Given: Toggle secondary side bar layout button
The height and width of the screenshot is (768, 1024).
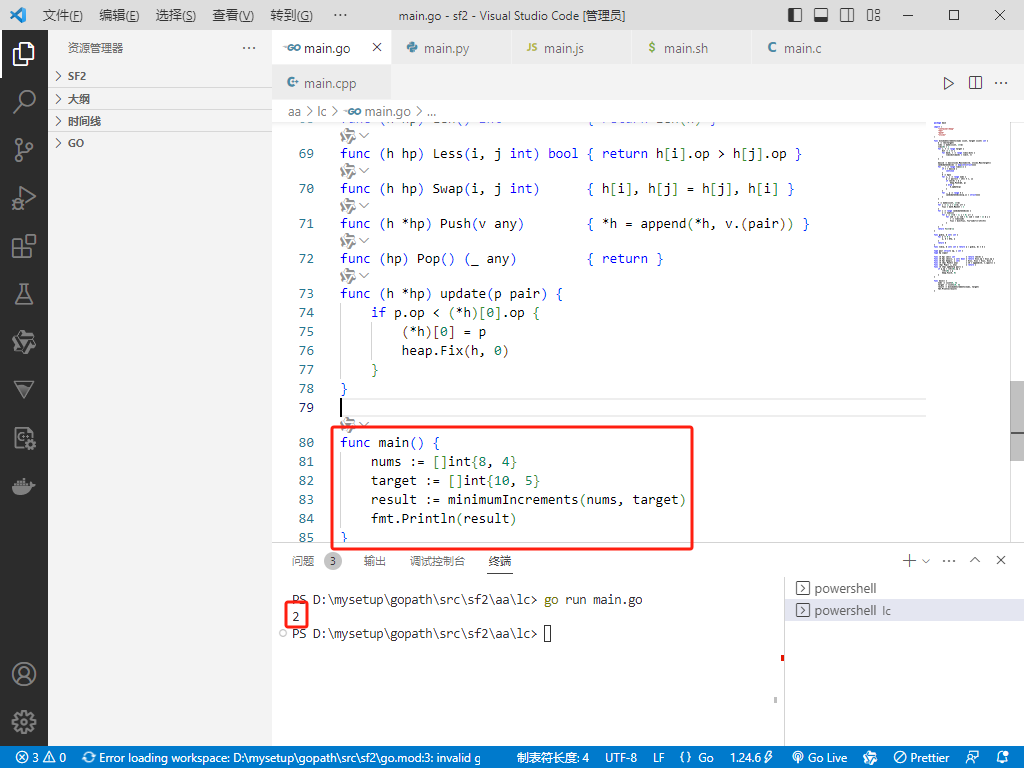Looking at the screenshot, I should click(847, 15).
